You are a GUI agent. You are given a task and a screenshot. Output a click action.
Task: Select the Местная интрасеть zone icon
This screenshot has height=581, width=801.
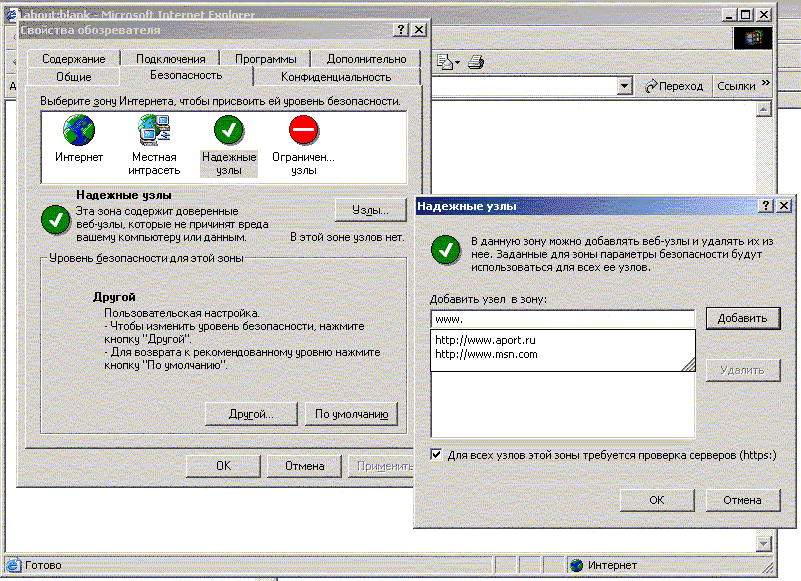coord(154,130)
